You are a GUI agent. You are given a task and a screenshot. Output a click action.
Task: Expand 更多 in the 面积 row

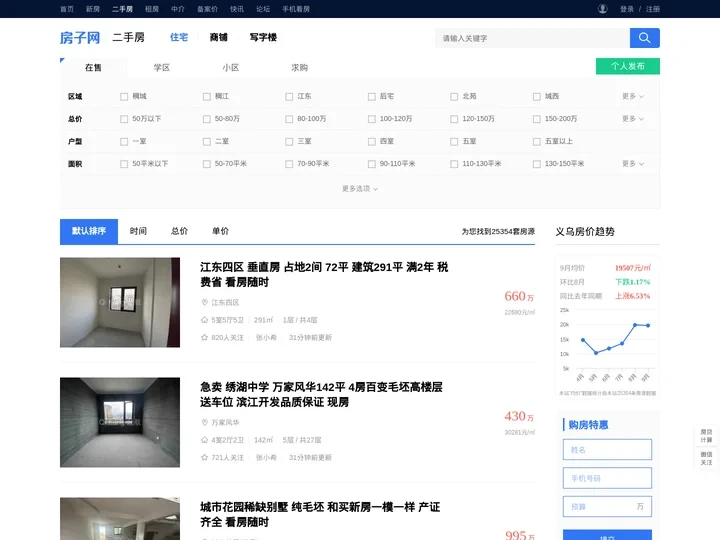pos(633,164)
